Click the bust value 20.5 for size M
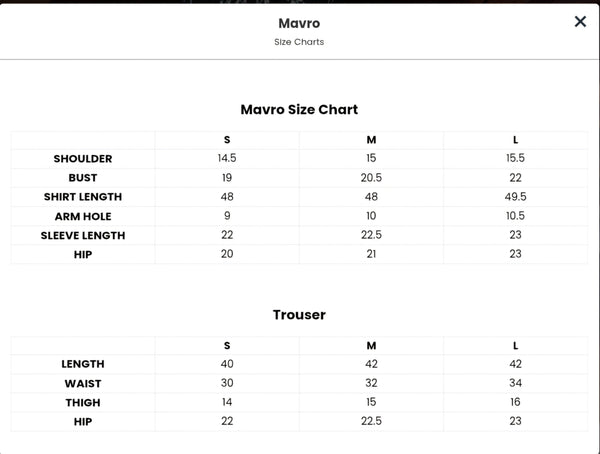Screen dimensions: 600x454 coord(371,178)
